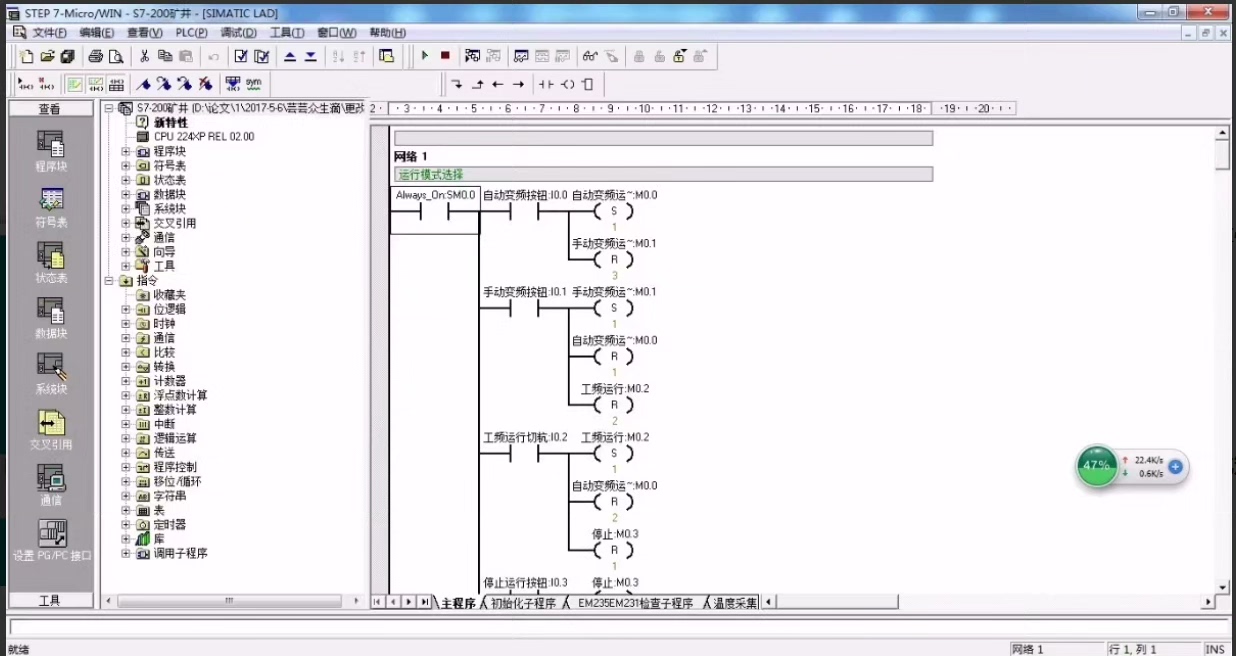Screen dimensions: 1236x656
Task: Expand the 调用子程序 folder
Action: pyautogui.click(x=126, y=553)
